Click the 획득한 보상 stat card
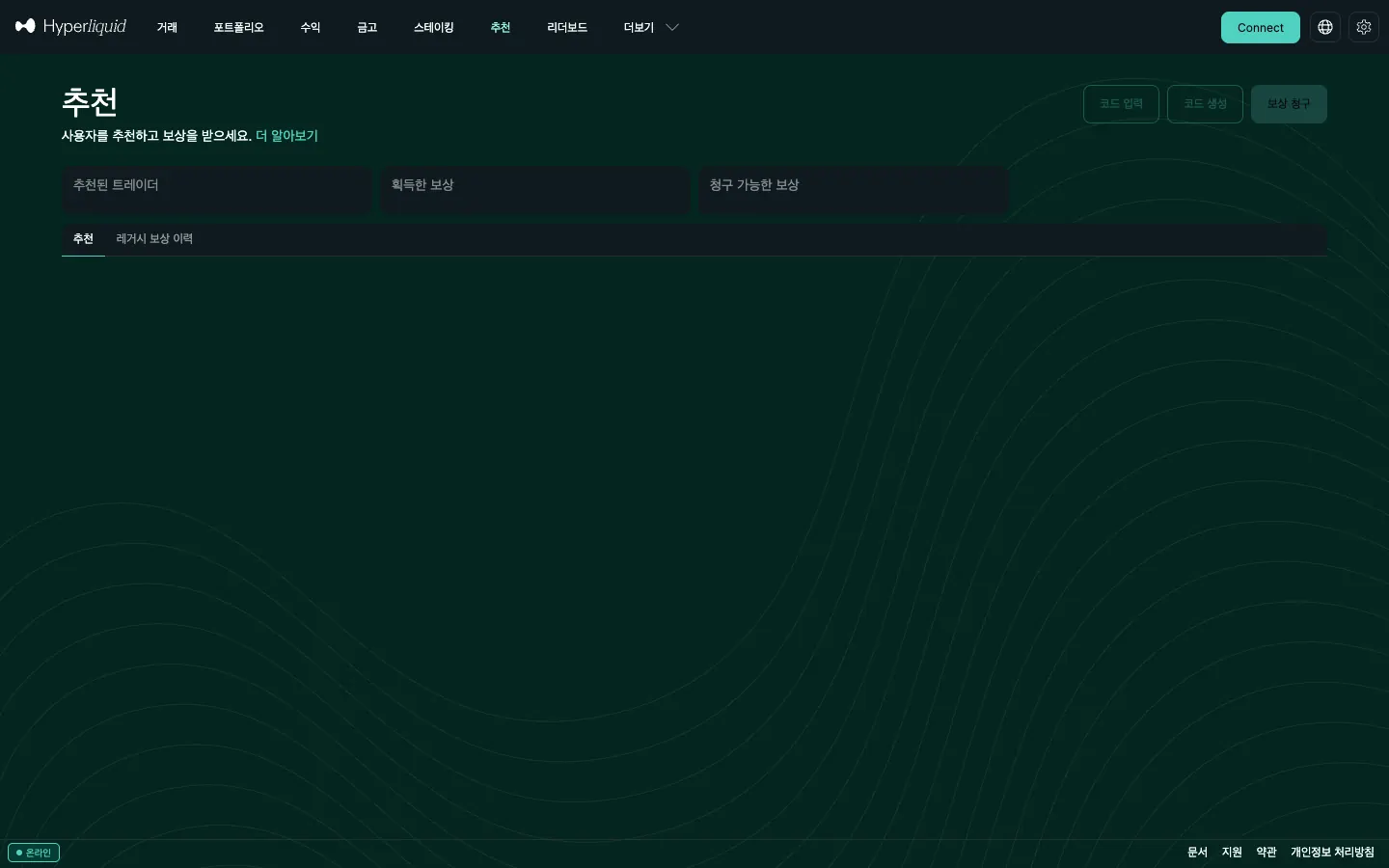Image resolution: width=1389 pixels, height=868 pixels. pos(535,190)
